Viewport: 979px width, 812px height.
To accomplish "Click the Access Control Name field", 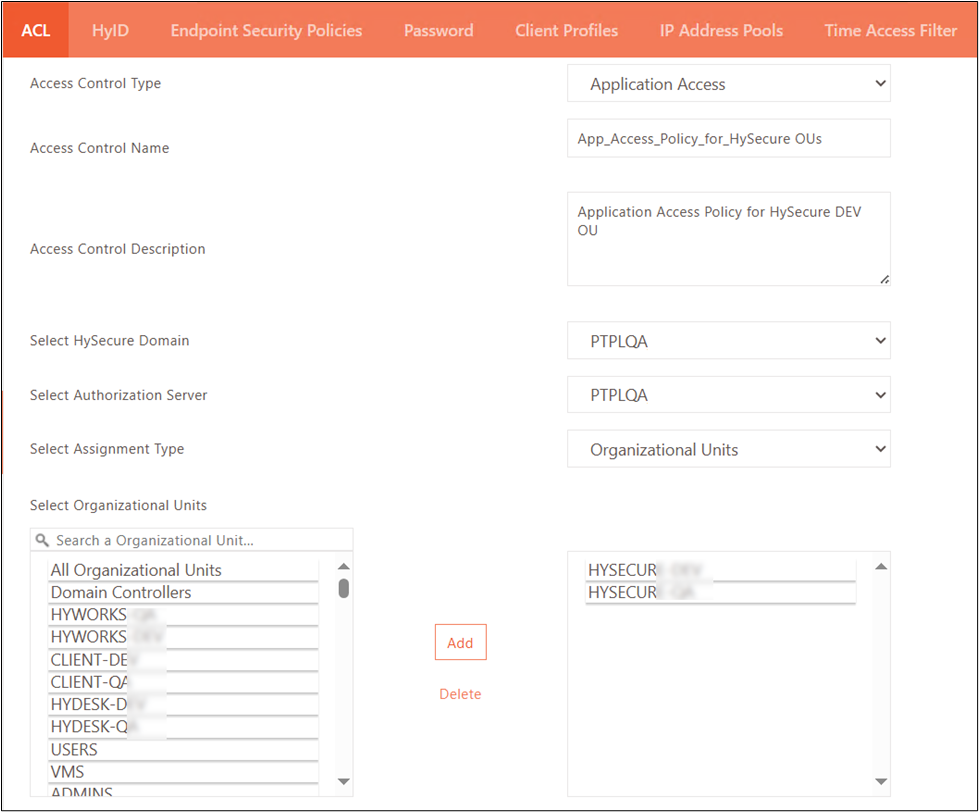I will [728, 139].
